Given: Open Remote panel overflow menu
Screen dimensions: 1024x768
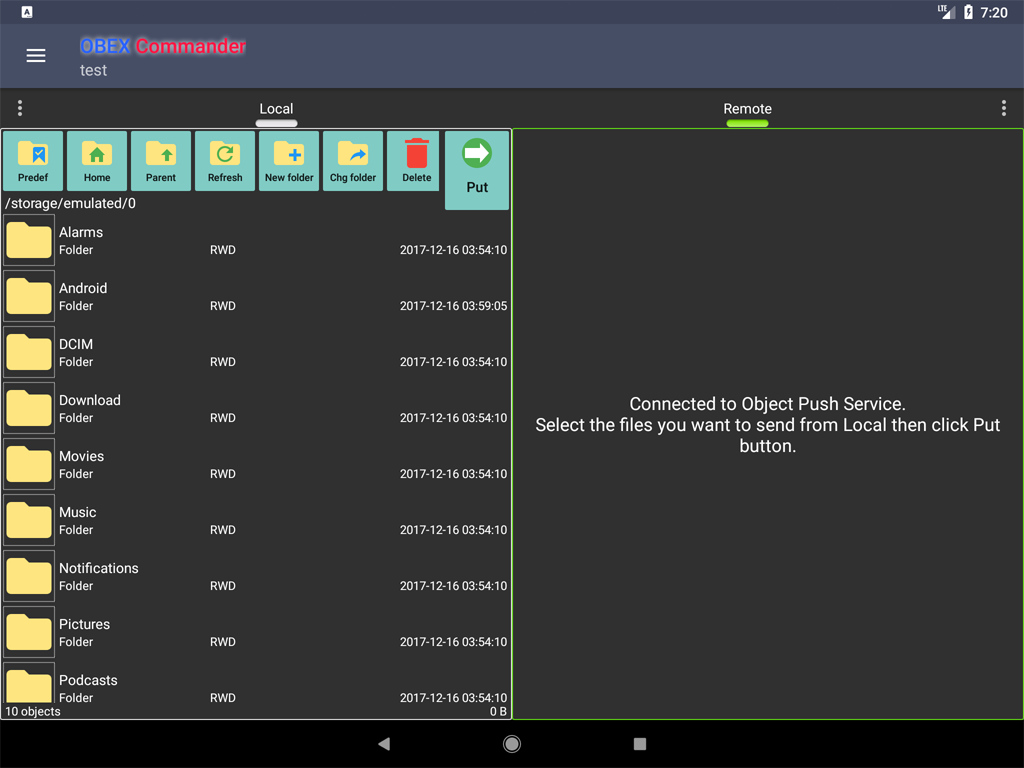Looking at the screenshot, I should click(x=1004, y=108).
